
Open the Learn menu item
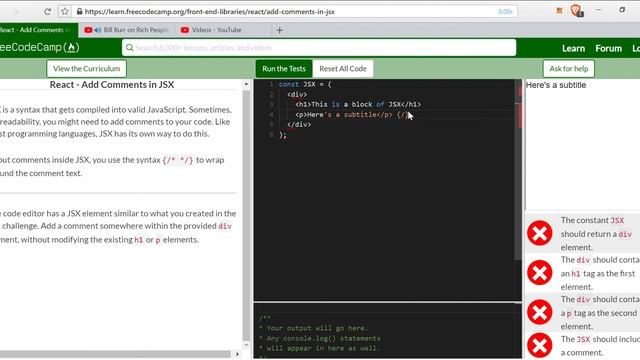coord(573,48)
